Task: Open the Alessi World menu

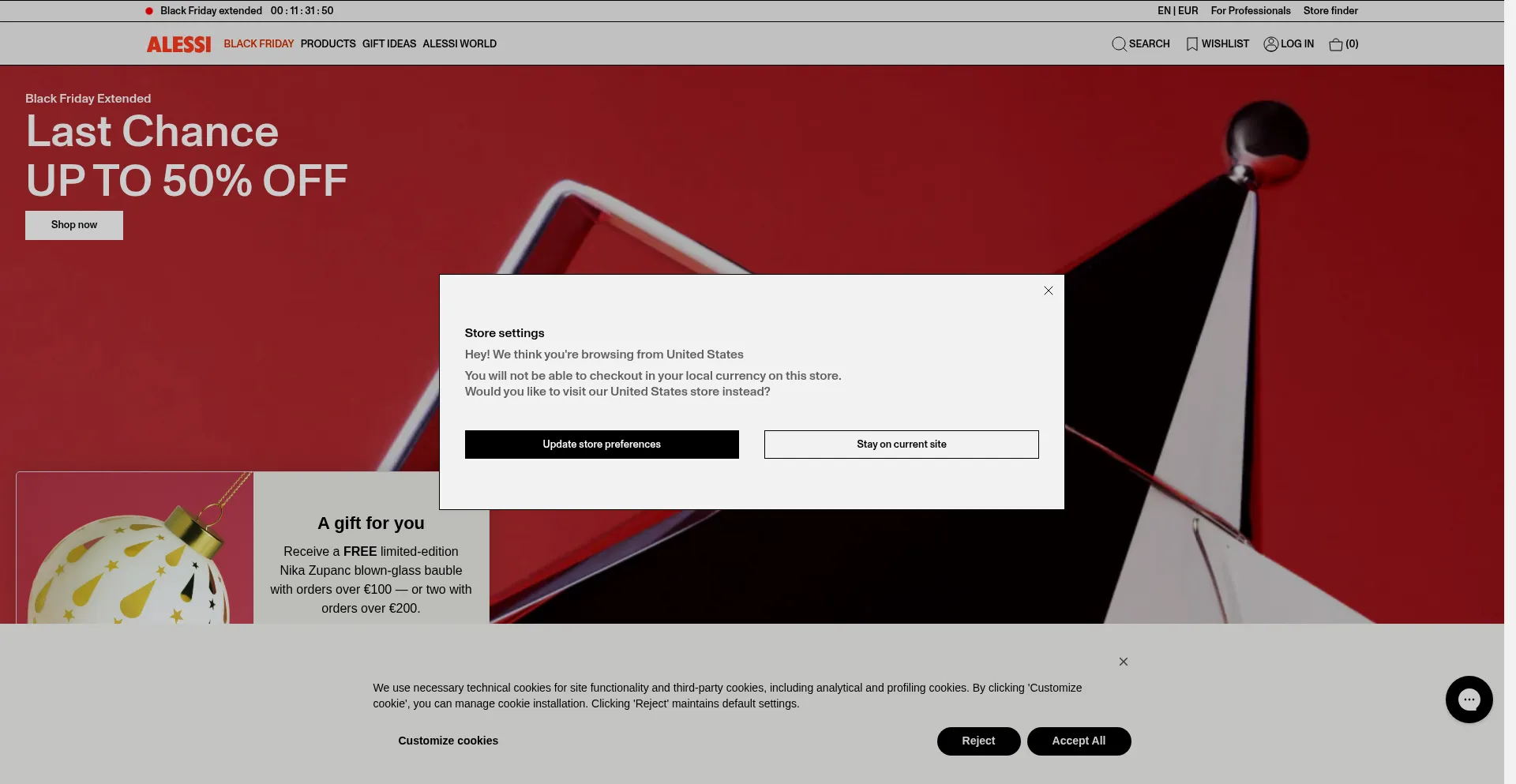Action: (460, 44)
